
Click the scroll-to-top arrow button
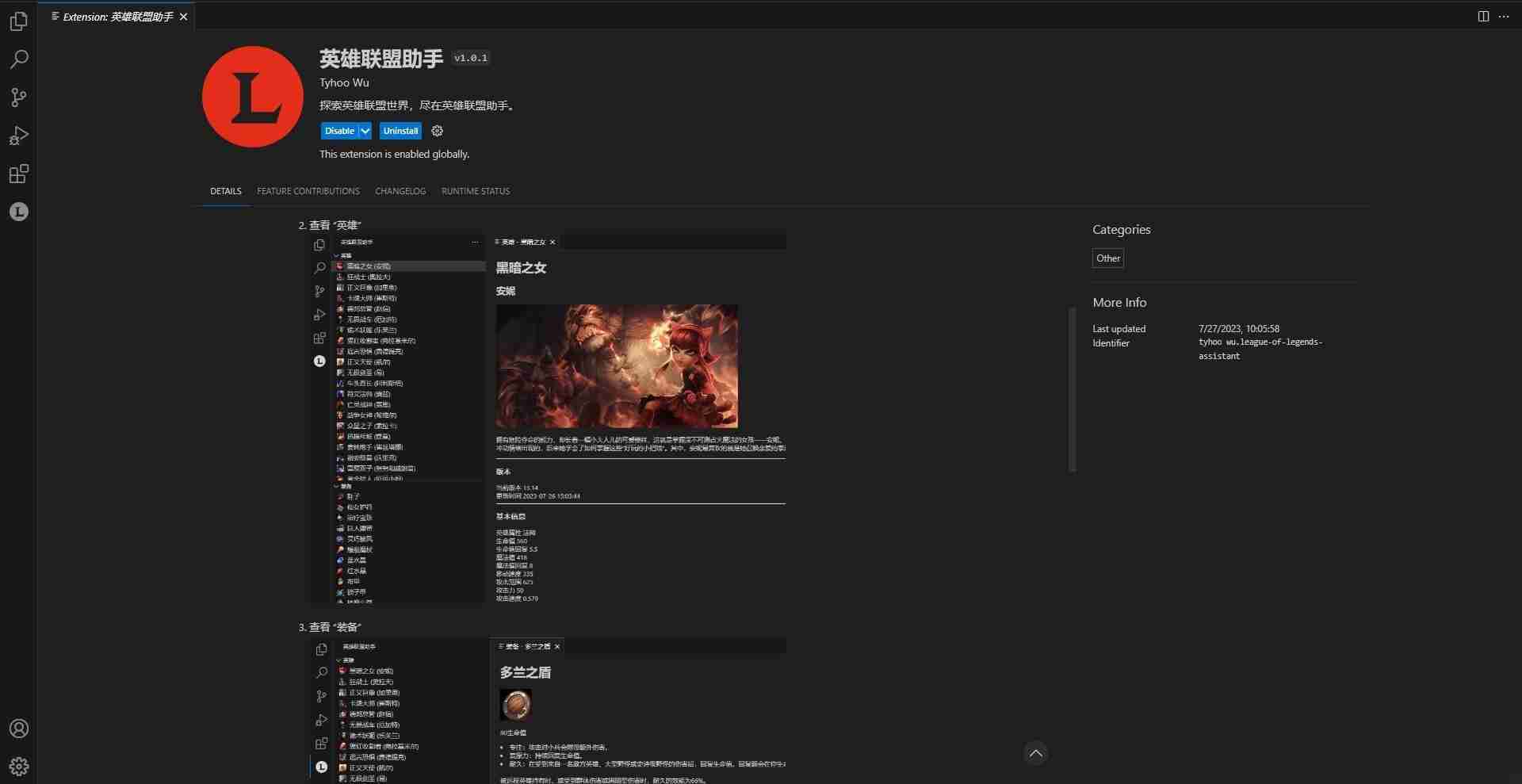click(1035, 753)
